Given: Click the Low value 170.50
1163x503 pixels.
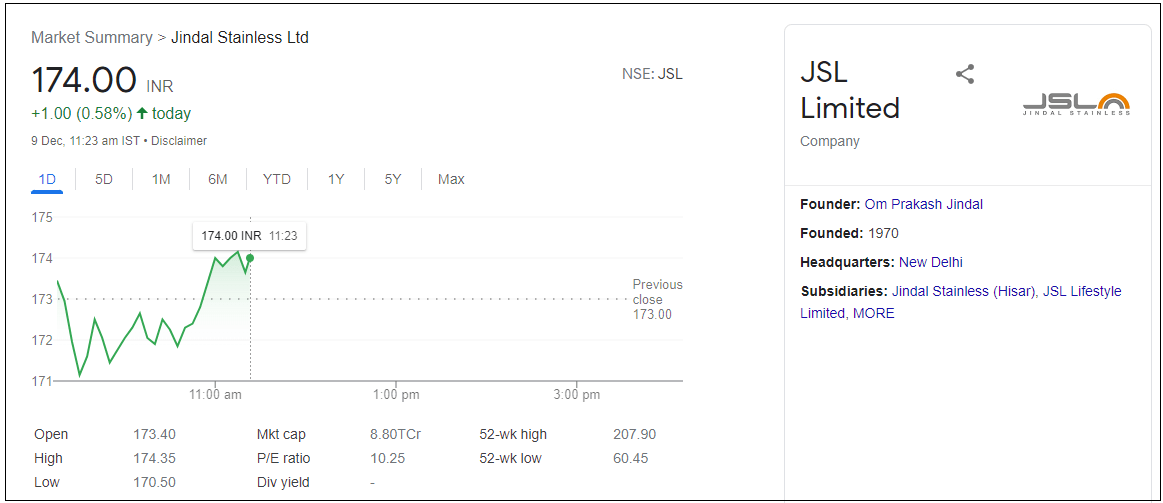Looking at the screenshot, I should pyautogui.click(x=154, y=482).
